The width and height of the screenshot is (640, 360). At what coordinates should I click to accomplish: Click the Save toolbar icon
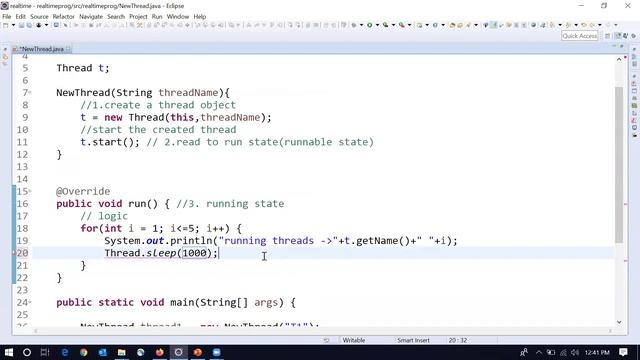point(21,25)
